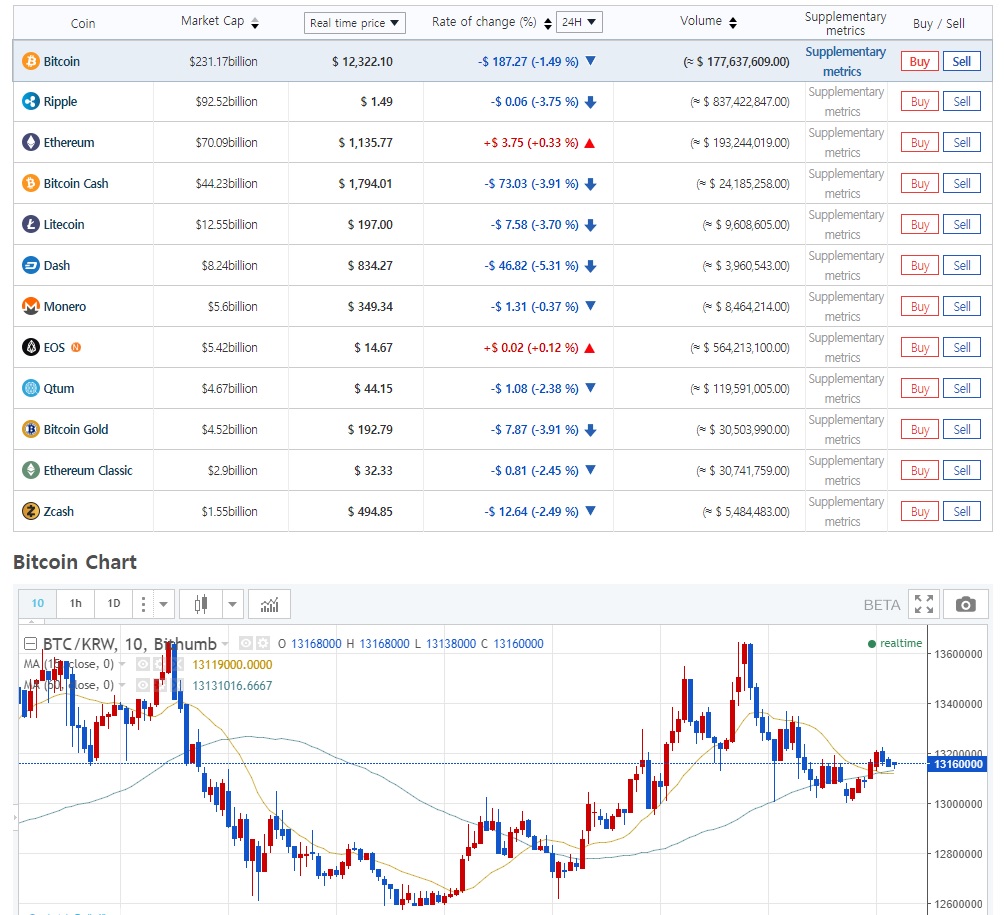Open Supplementary metrics for Litecoin
Viewport: 1005px width, 915px height.
pyautogui.click(x=845, y=224)
